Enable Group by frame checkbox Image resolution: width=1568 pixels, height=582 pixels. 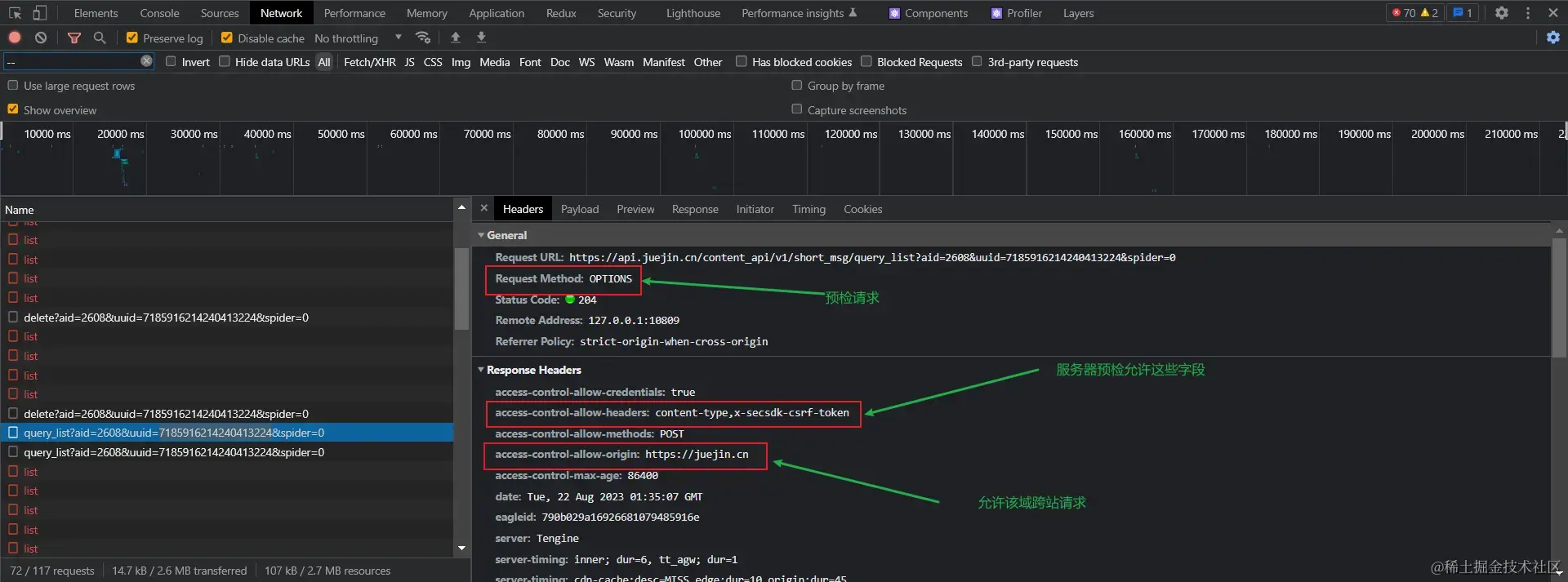click(x=796, y=85)
